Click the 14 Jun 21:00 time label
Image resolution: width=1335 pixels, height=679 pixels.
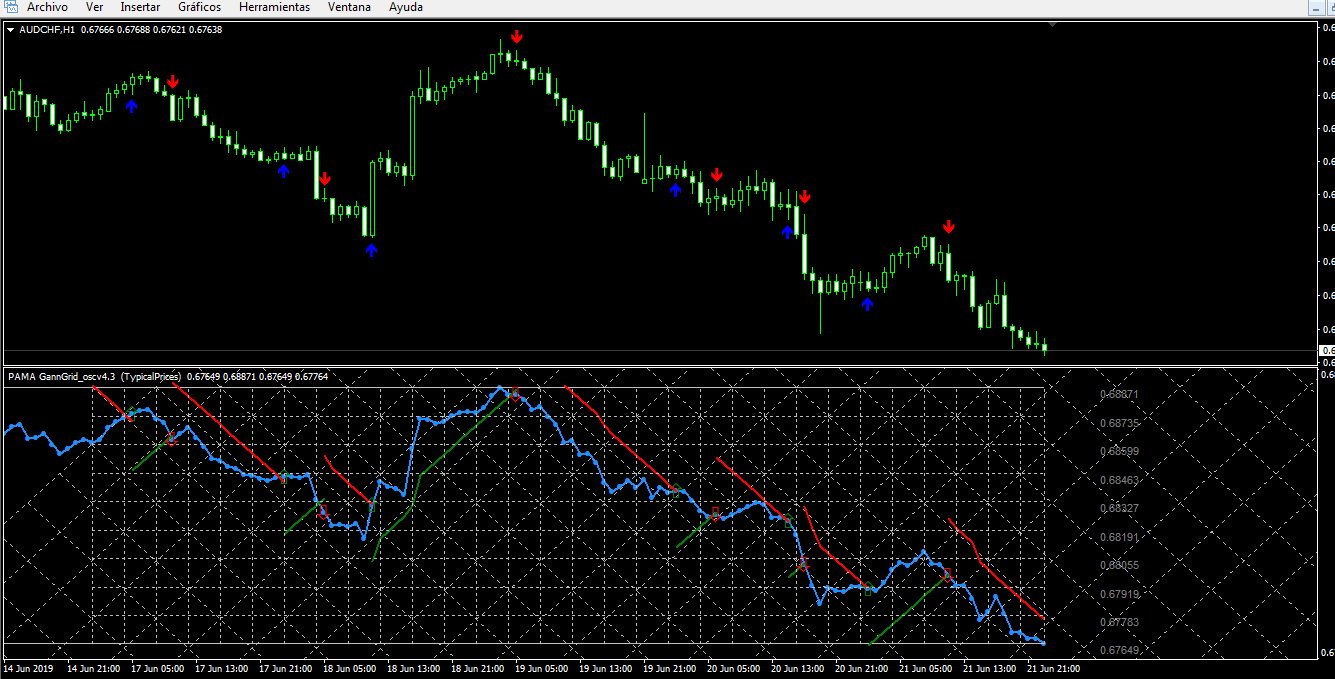coord(93,668)
